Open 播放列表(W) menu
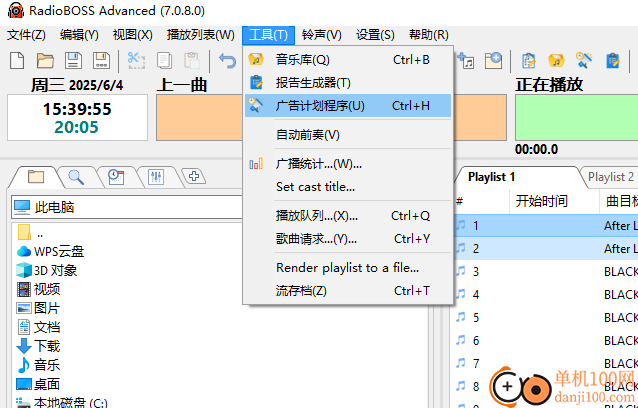Viewport: 638px width, 408px height. coord(201,35)
